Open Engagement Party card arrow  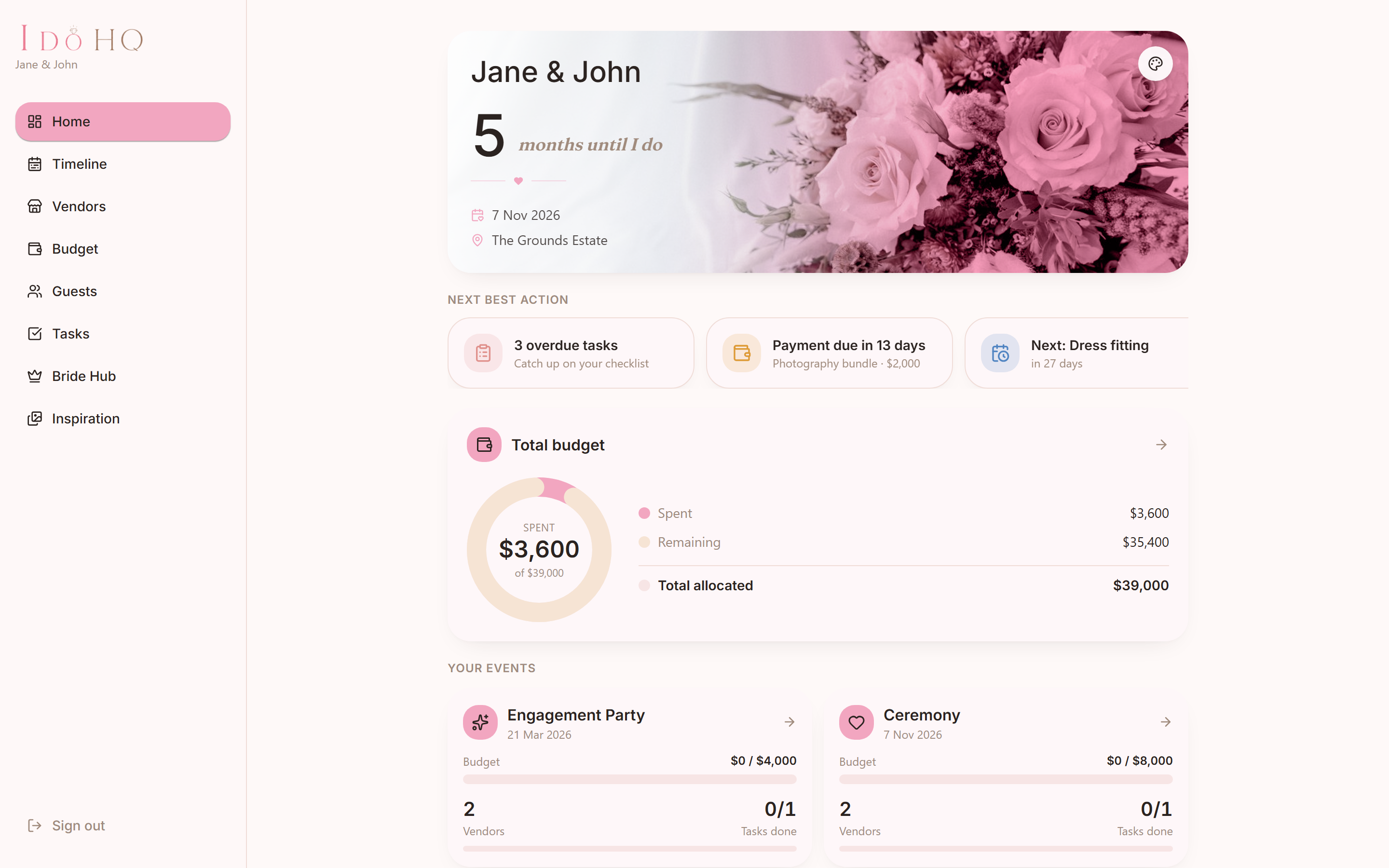[790, 722]
